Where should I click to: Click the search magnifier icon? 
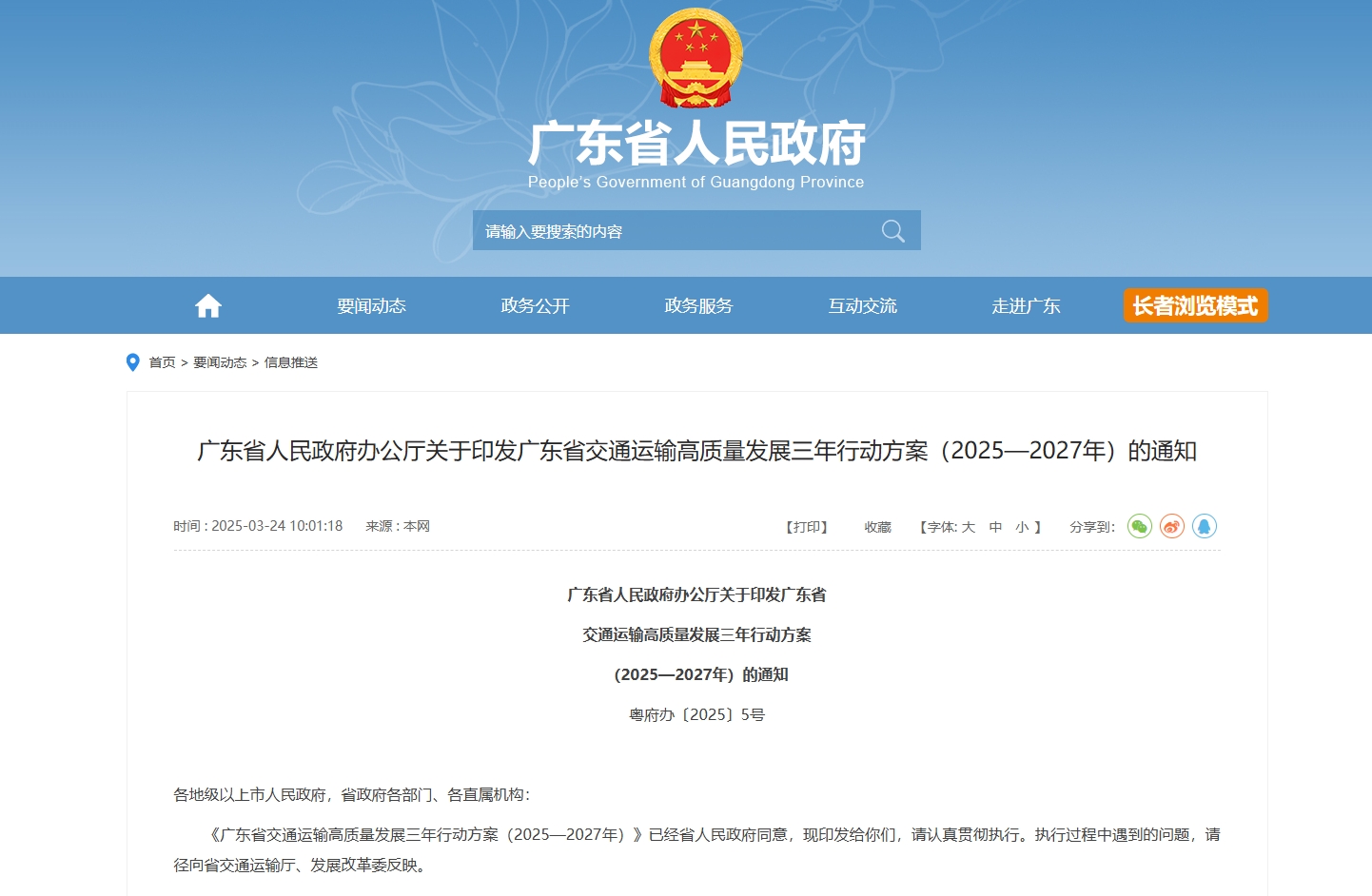[x=892, y=231]
